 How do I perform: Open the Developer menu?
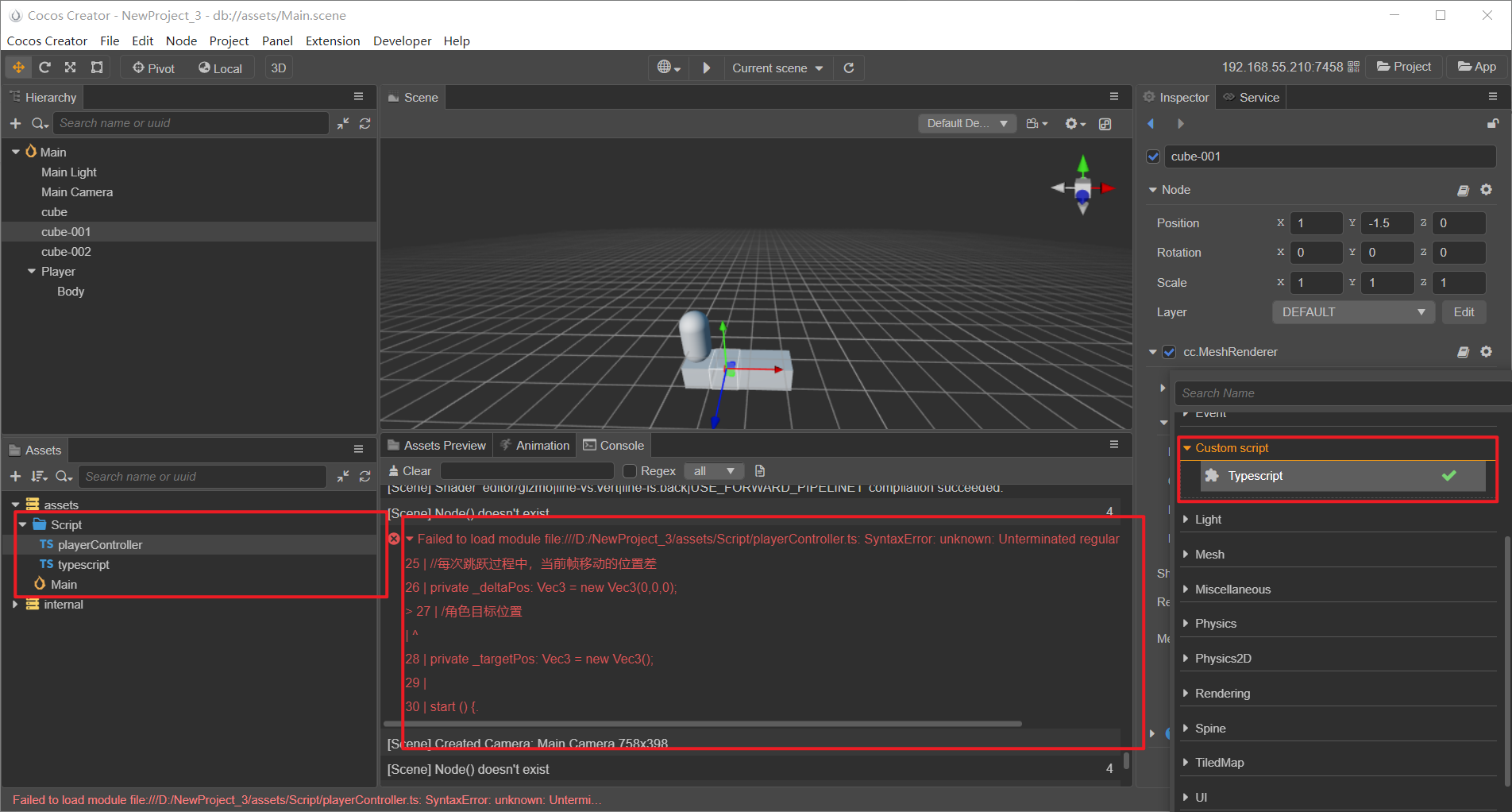[403, 41]
